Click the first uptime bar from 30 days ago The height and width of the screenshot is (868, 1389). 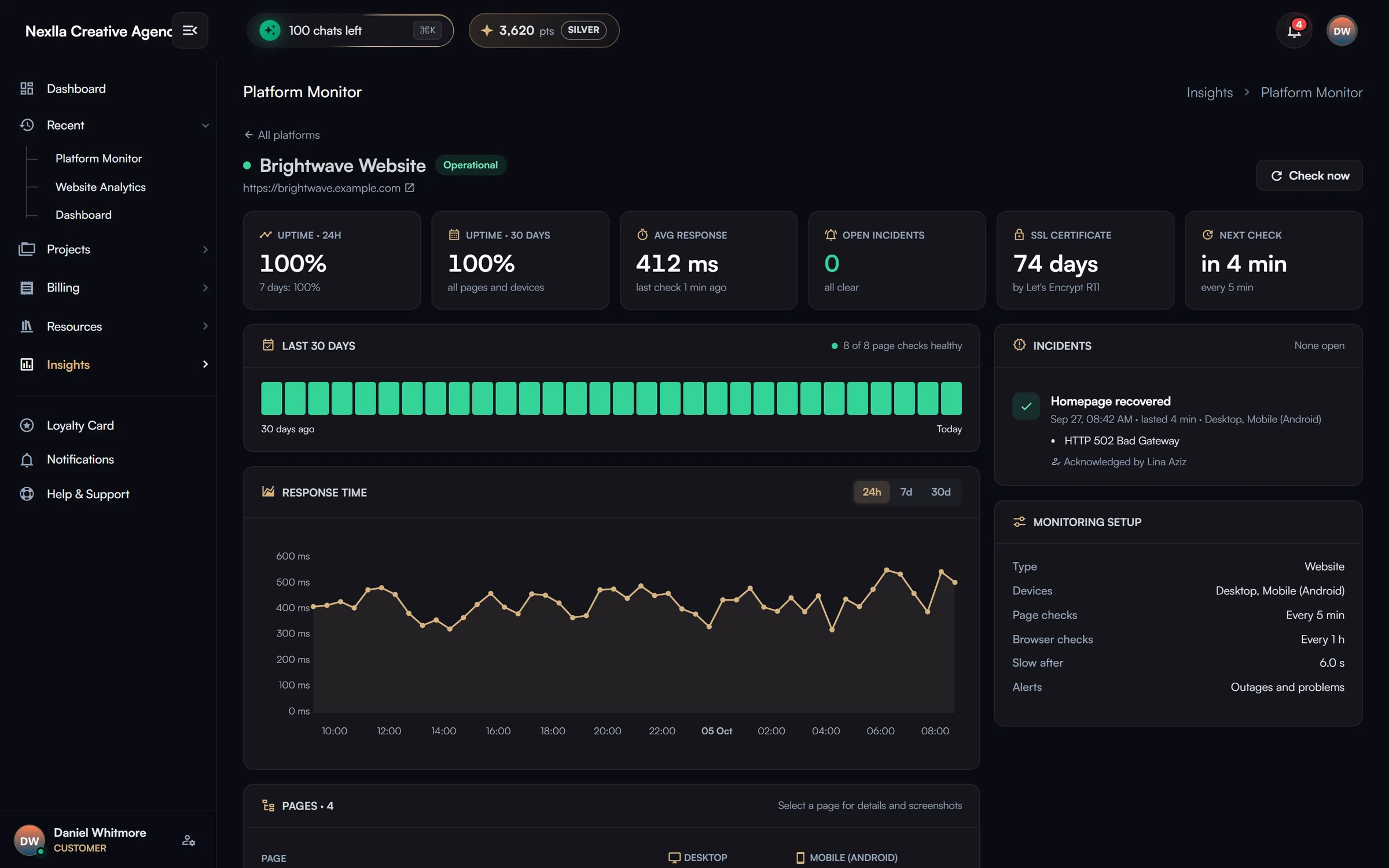(271, 398)
